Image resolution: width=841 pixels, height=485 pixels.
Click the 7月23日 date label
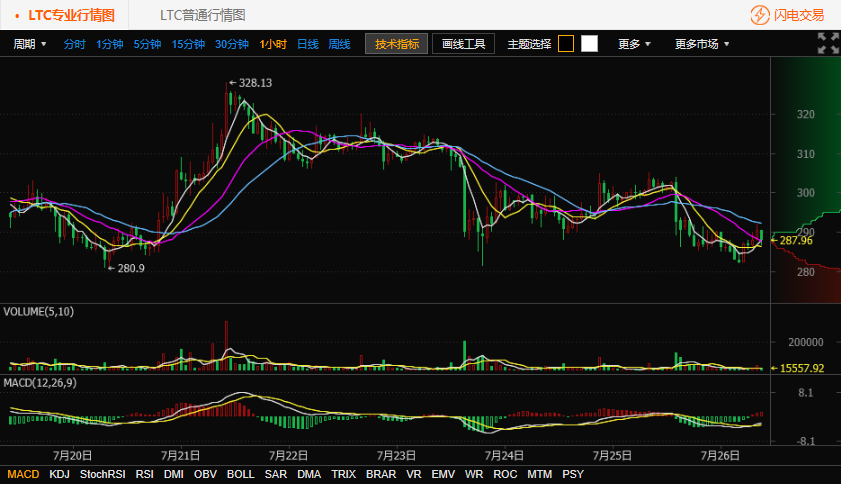tap(396, 456)
